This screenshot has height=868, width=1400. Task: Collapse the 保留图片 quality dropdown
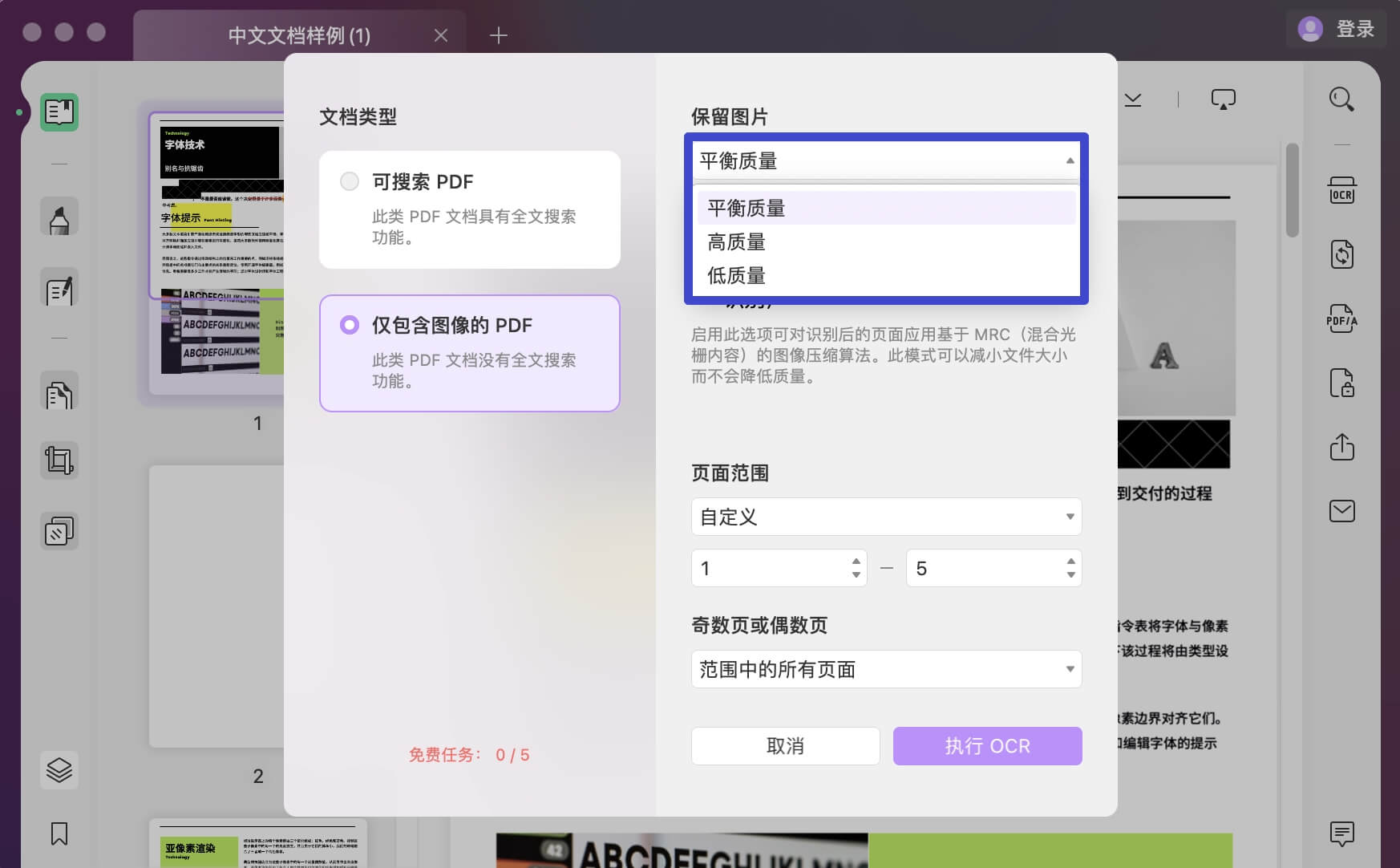click(x=886, y=160)
